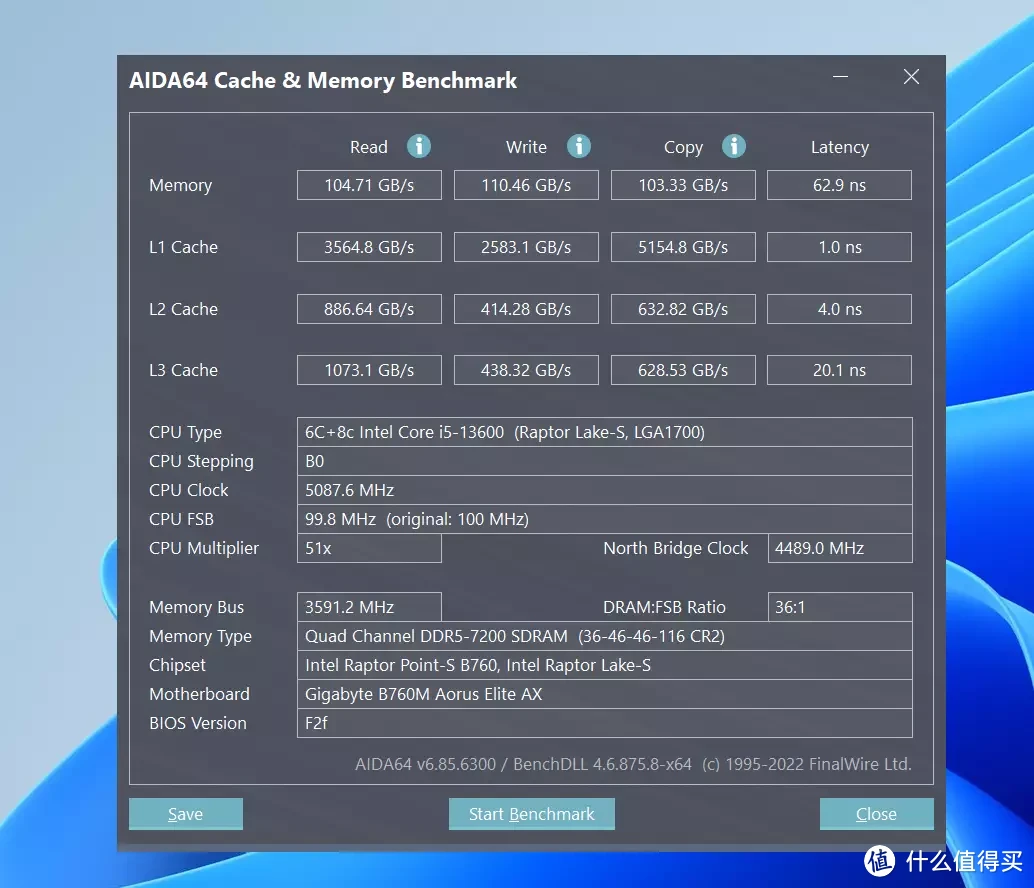Click the window title AIDA64 Cache & Memory Benchmark
This screenshot has width=1034, height=888.
323,80
